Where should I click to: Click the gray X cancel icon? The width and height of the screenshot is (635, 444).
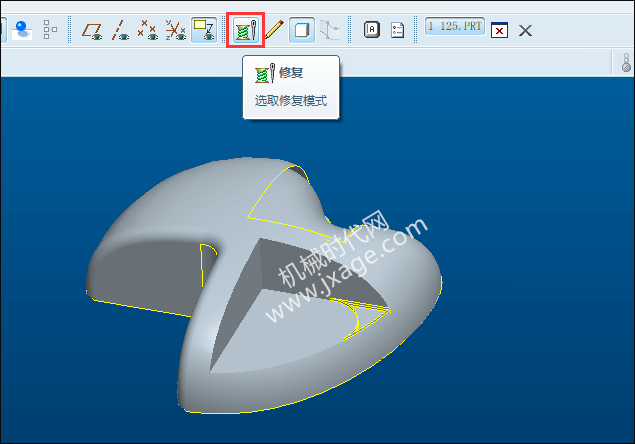tap(525, 30)
